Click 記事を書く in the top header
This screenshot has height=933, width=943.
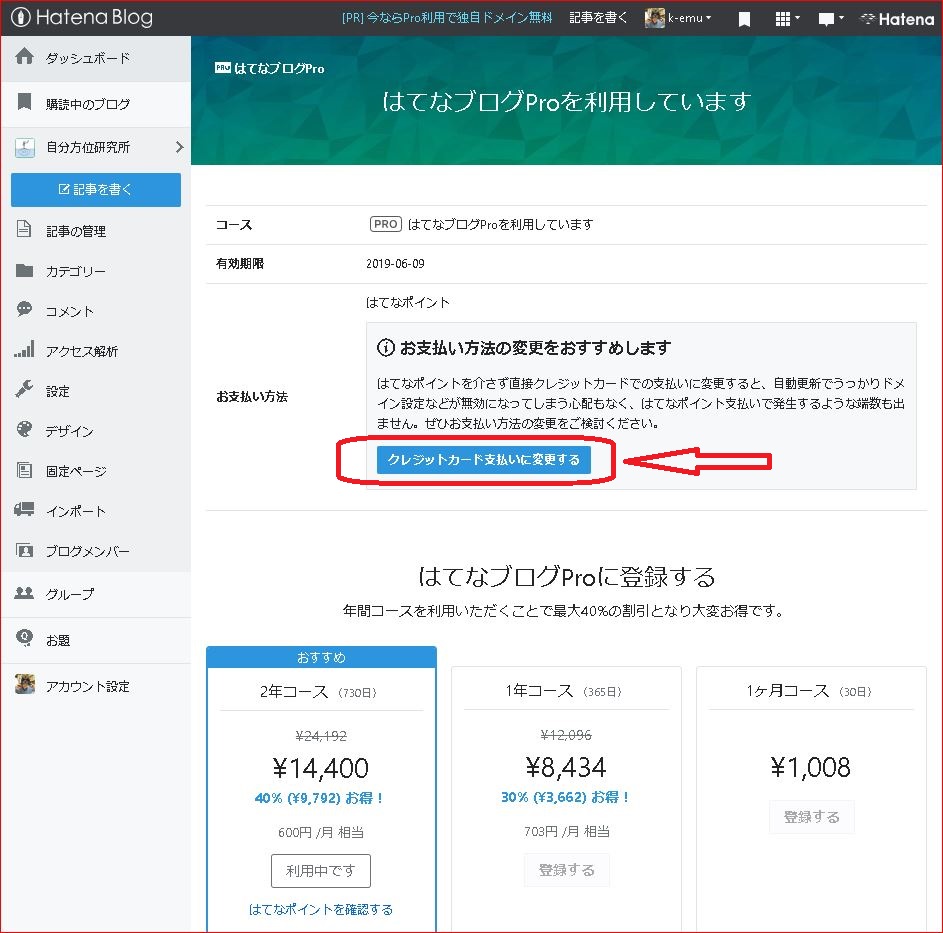pyautogui.click(x=598, y=18)
